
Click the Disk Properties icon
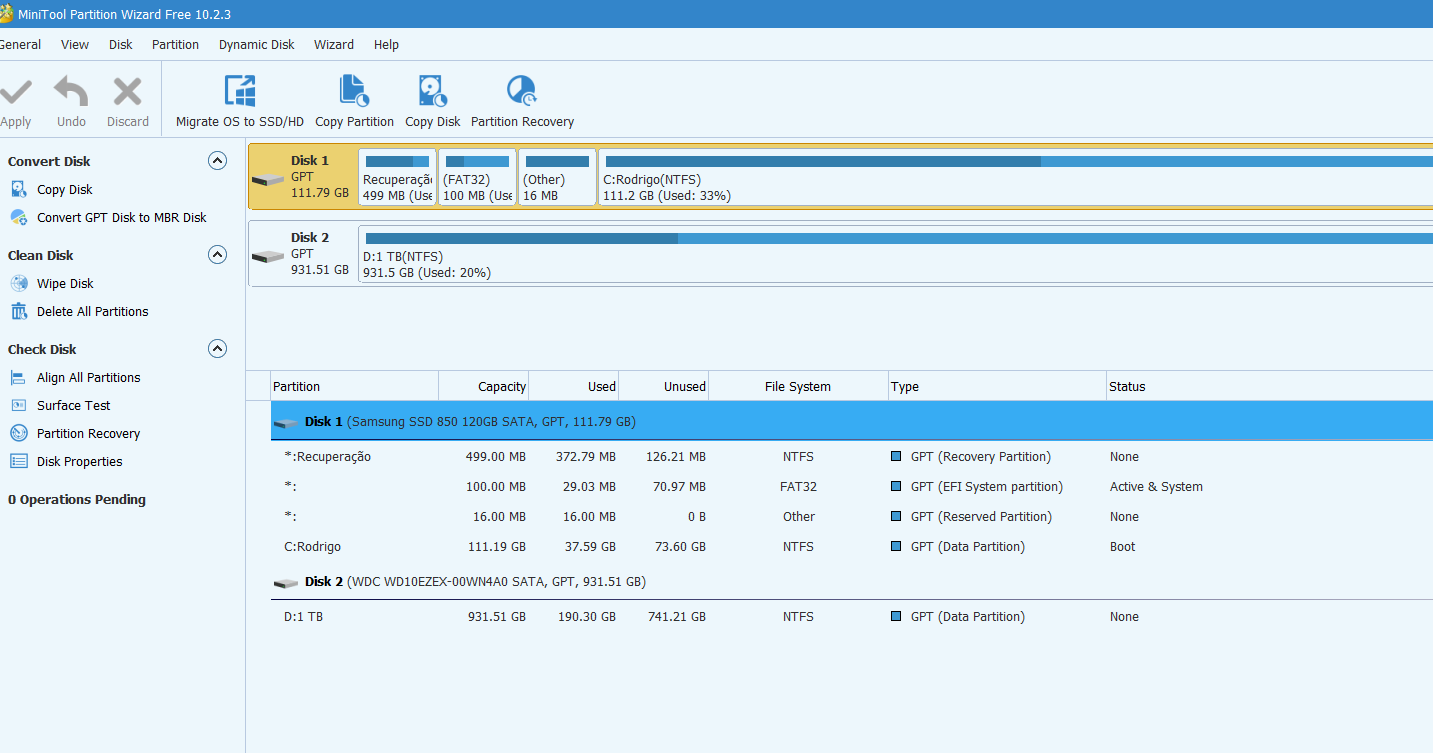pyautogui.click(x=19, y=461)
